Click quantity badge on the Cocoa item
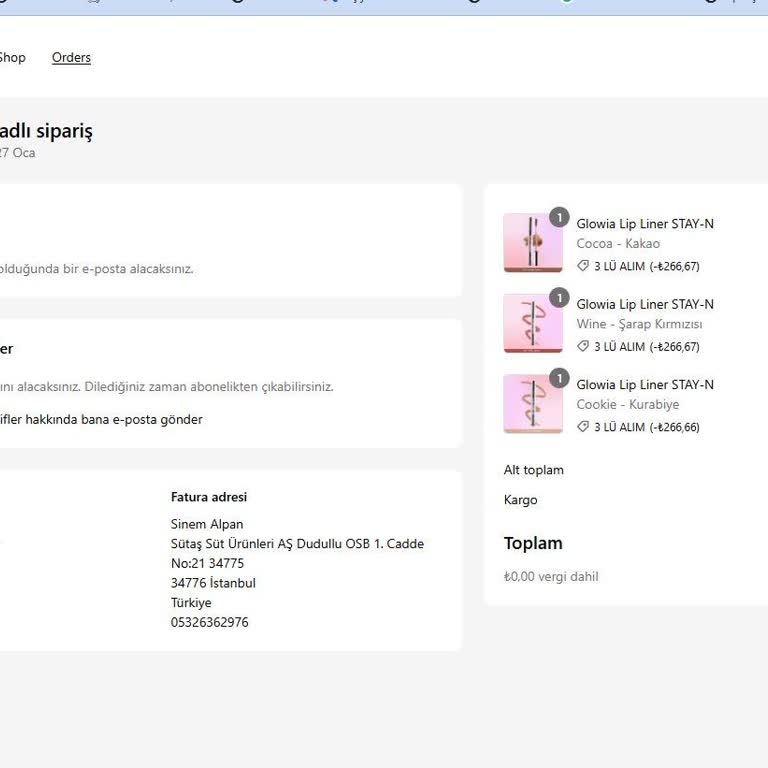The height and width of the screenshot is (768, 768). click(x=559, y=217)
